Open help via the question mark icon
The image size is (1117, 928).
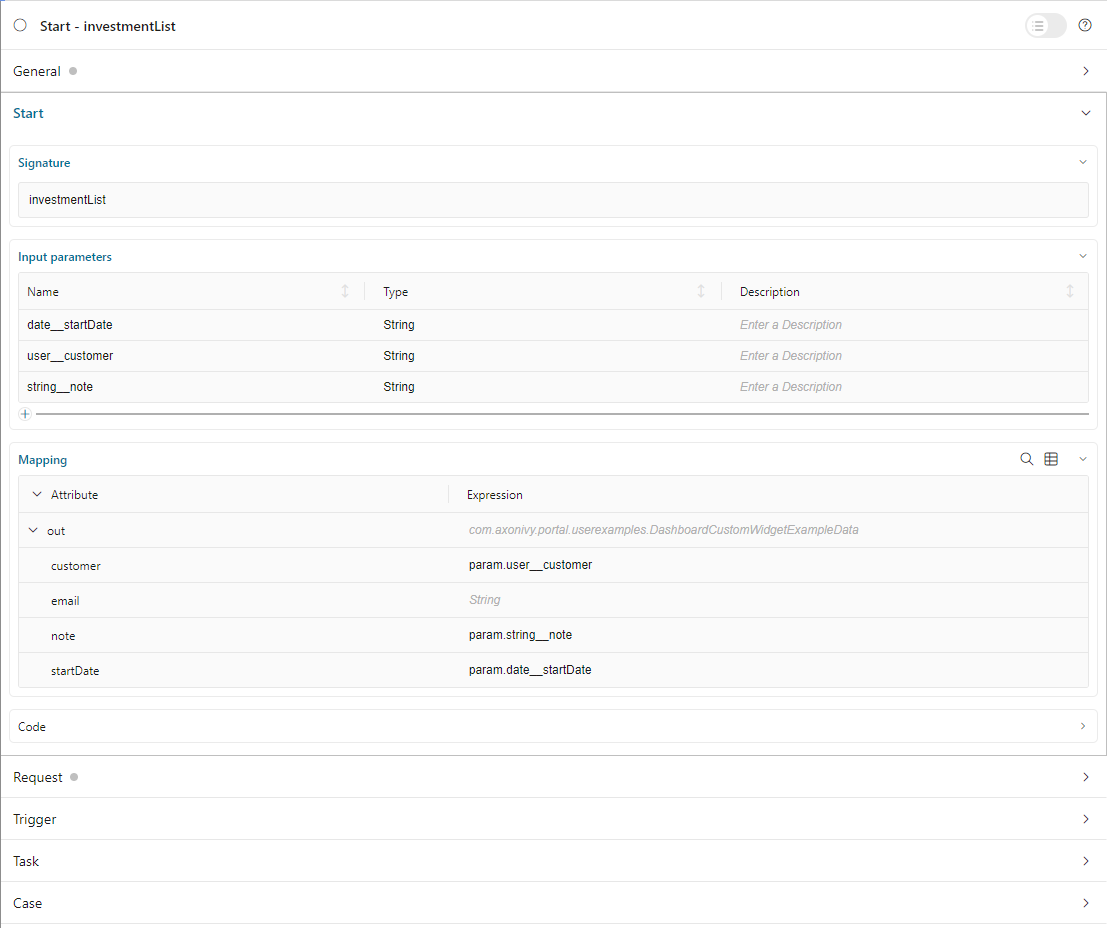point(1085,25)
